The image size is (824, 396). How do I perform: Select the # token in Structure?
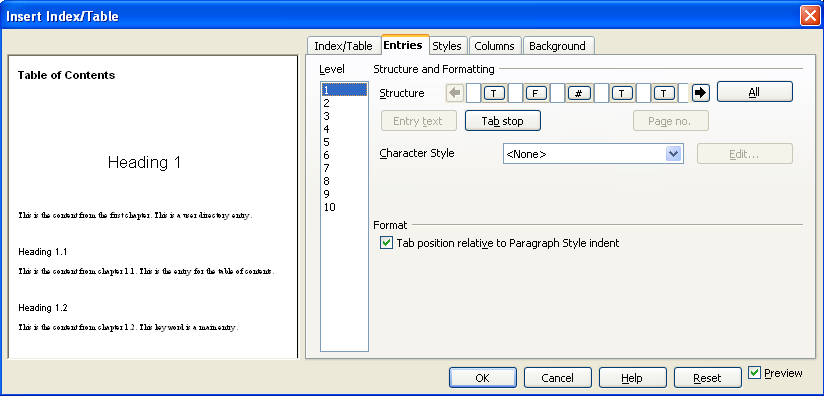(579, 93)
